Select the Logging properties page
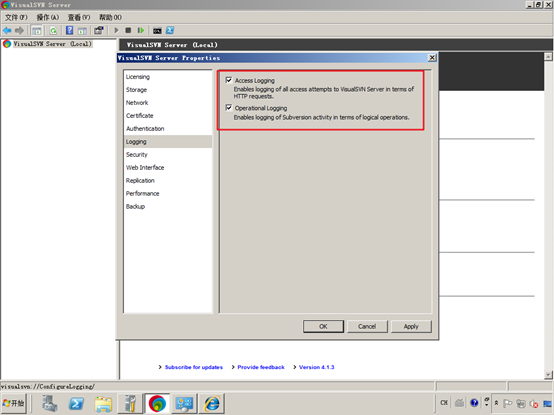Viewport: 554px width, 415px height. pos(168,142)
